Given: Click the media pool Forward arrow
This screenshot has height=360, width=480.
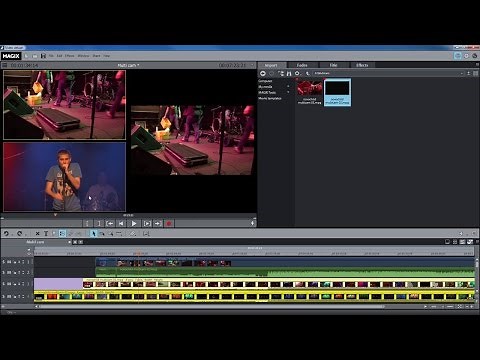Looking at the screenshot, I should pyautogui.click(x=271, y=73).
